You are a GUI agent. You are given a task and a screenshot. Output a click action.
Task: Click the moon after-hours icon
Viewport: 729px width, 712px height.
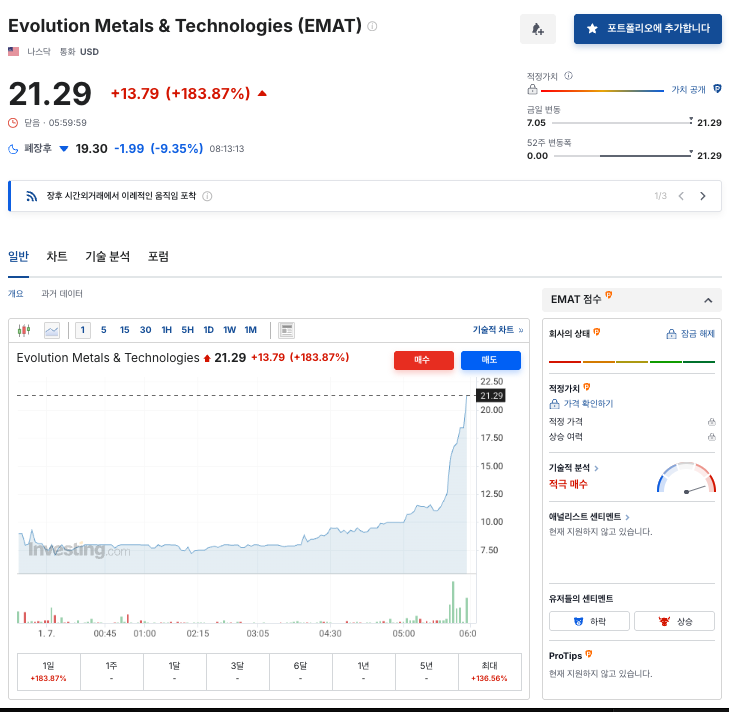coord(13,149)
